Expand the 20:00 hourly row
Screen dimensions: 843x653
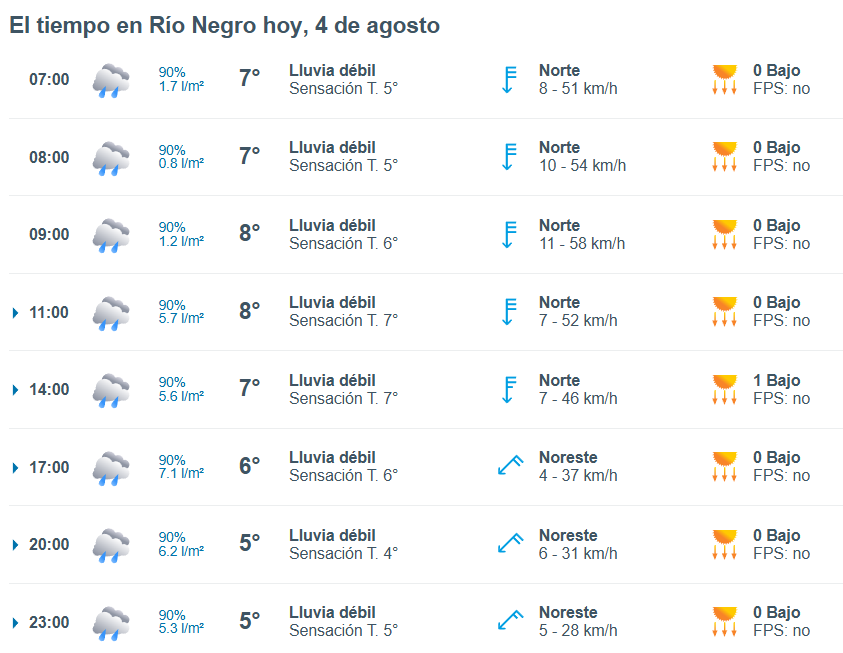coord(15,545)
